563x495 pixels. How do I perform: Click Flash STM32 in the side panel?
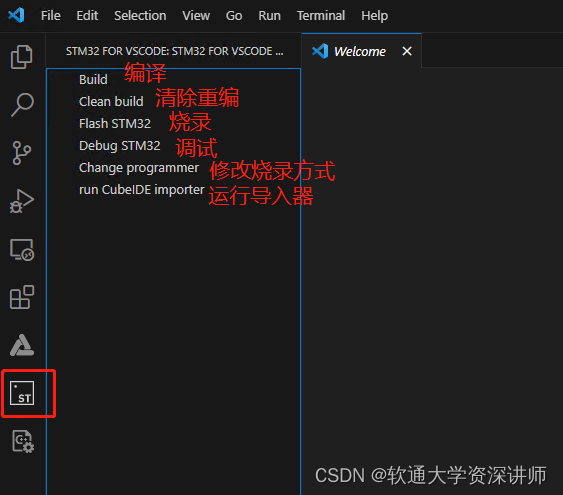click(115, 123)
